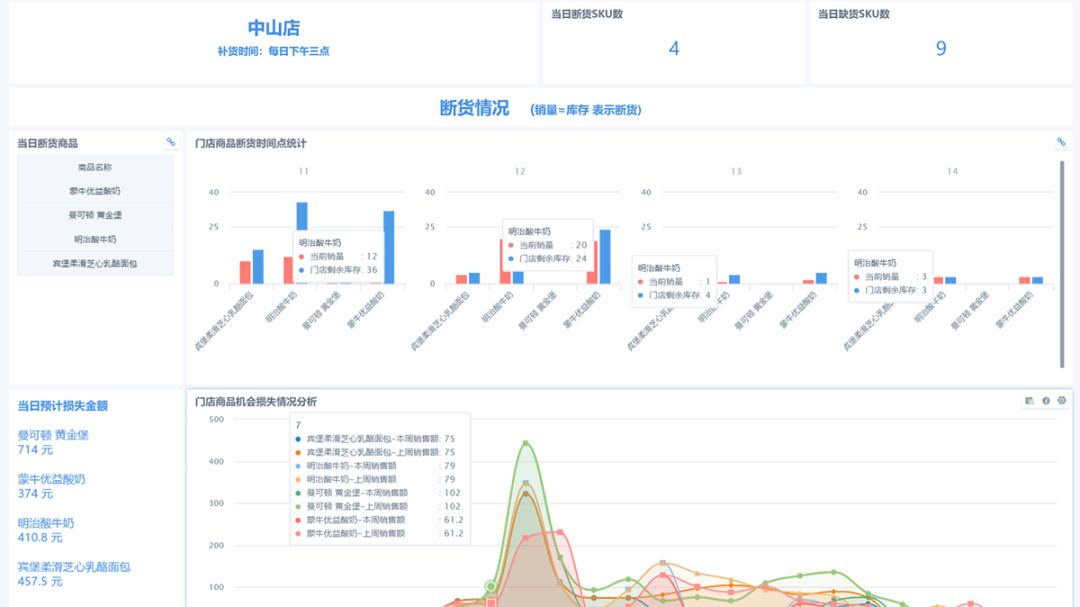Click 当日缺货SKU数 value 9

point(941,48)
